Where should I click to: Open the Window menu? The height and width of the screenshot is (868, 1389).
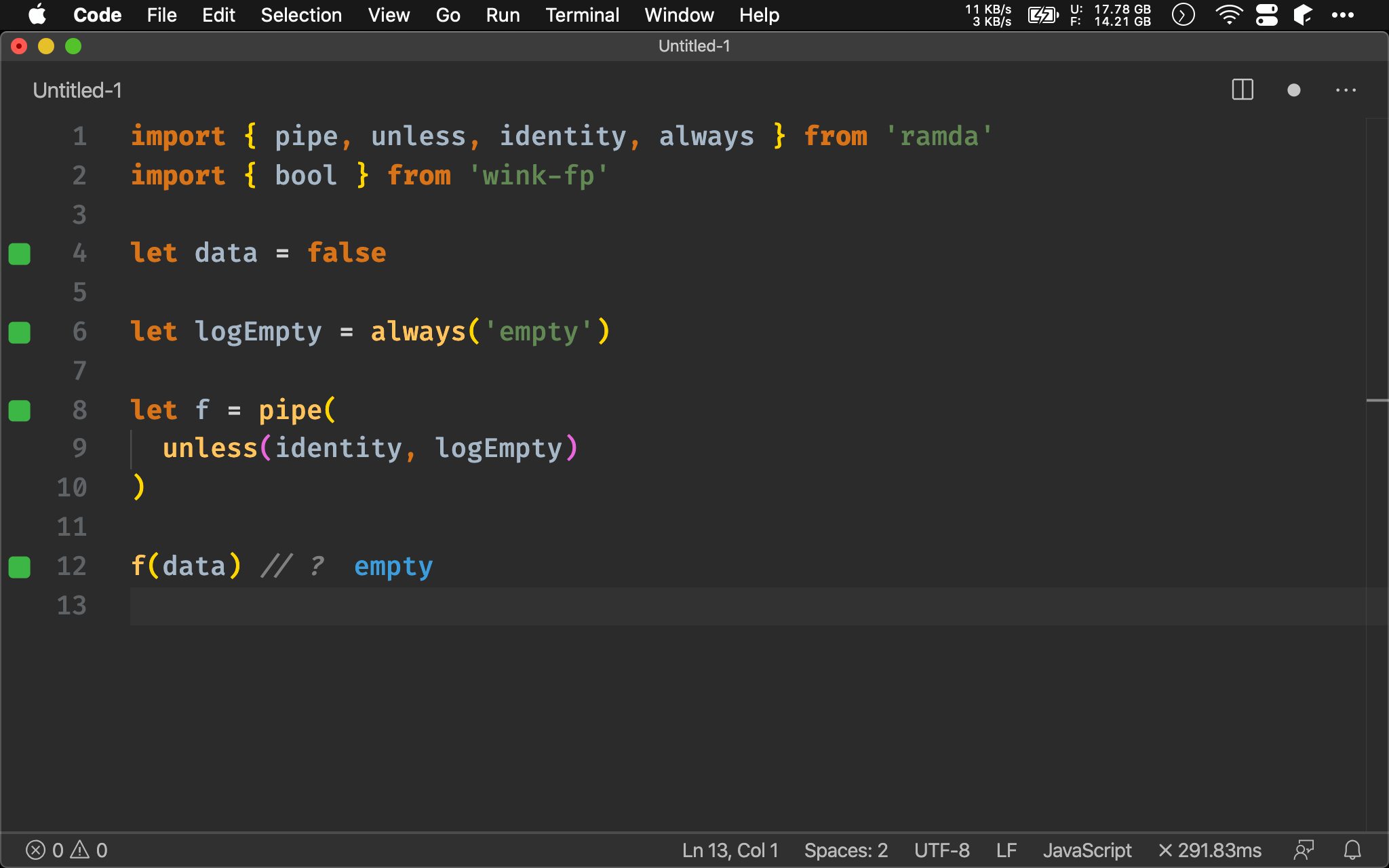coord(679,15)
